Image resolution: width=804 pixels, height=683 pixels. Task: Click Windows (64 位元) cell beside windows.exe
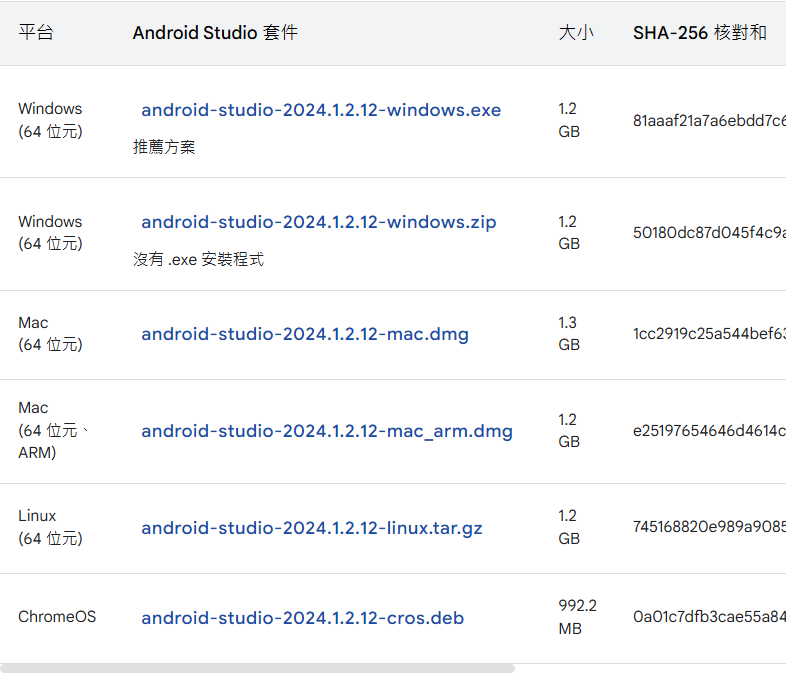pyautogui.click(x=50, y=120)
